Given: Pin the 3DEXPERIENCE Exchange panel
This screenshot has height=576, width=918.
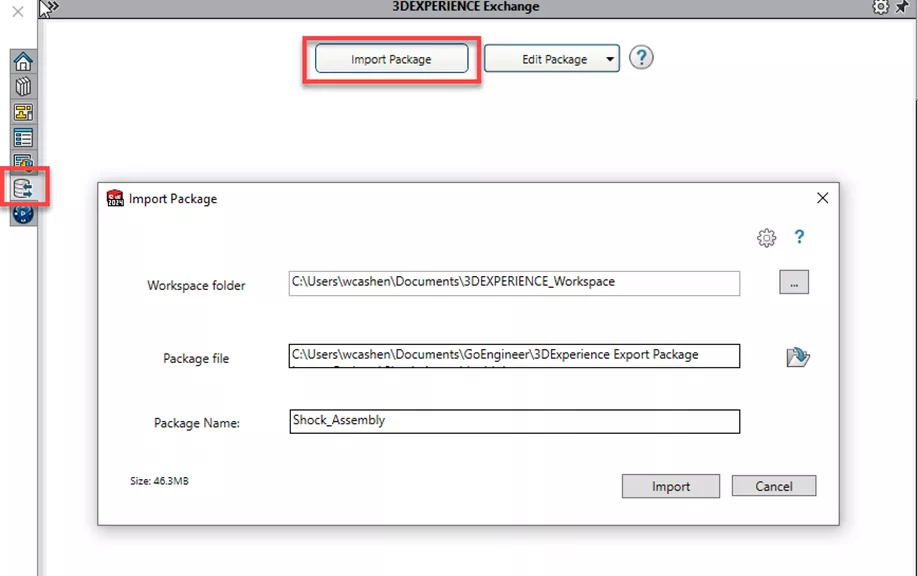Looking at the screenshot, I should 904,7.
